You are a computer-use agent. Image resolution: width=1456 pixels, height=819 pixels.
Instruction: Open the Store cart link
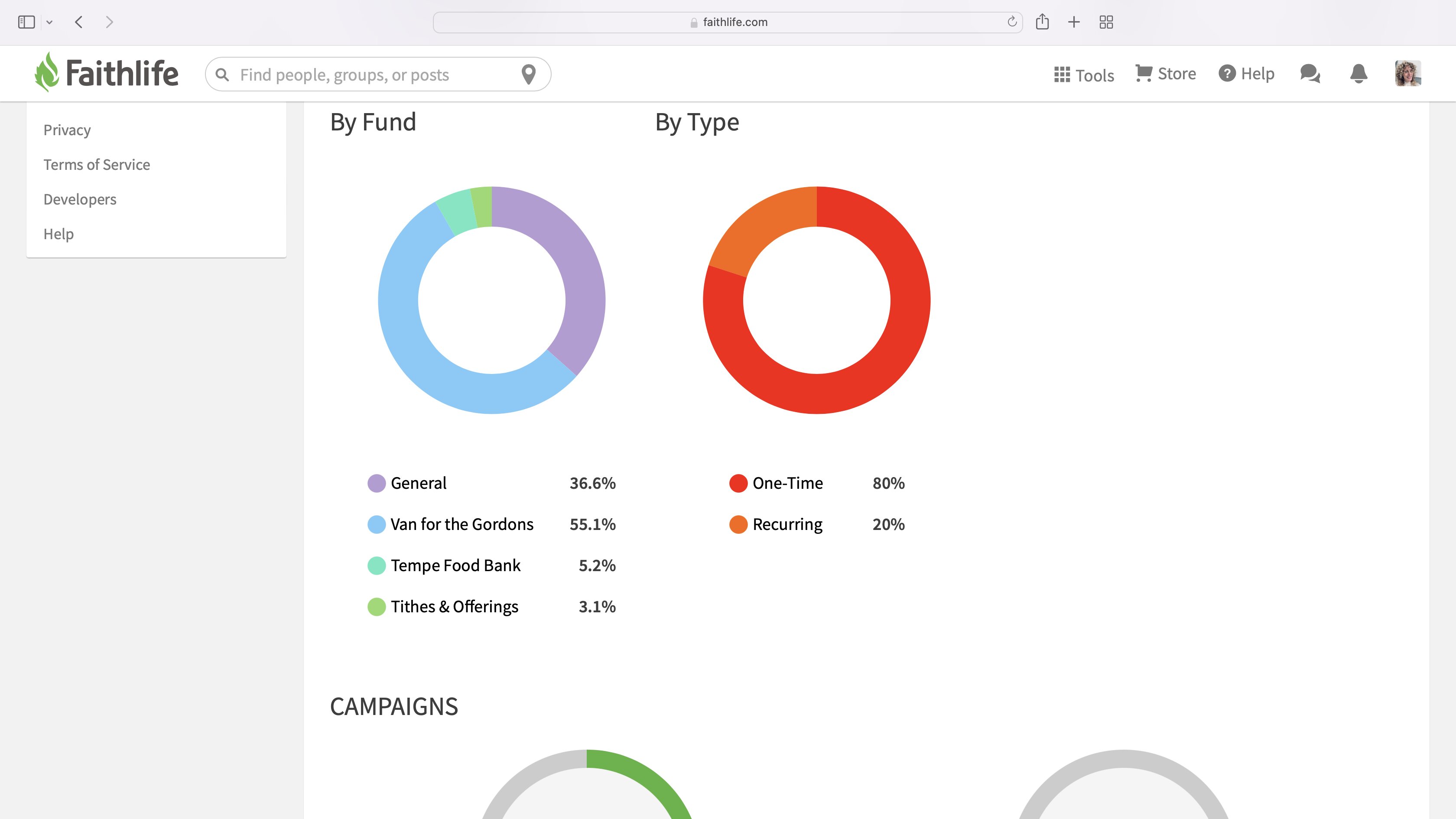[1166, 74]
